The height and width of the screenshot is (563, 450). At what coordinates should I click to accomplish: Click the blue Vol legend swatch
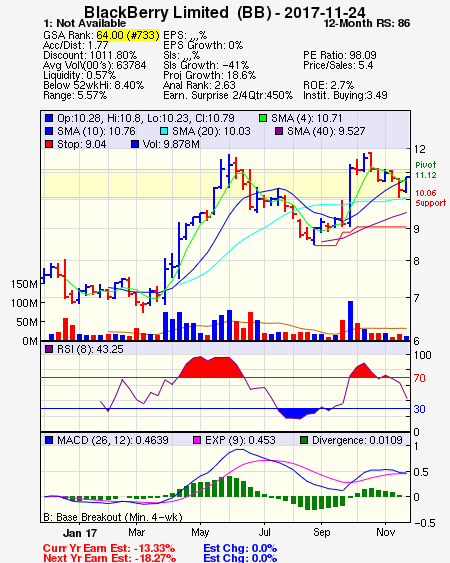135,144
